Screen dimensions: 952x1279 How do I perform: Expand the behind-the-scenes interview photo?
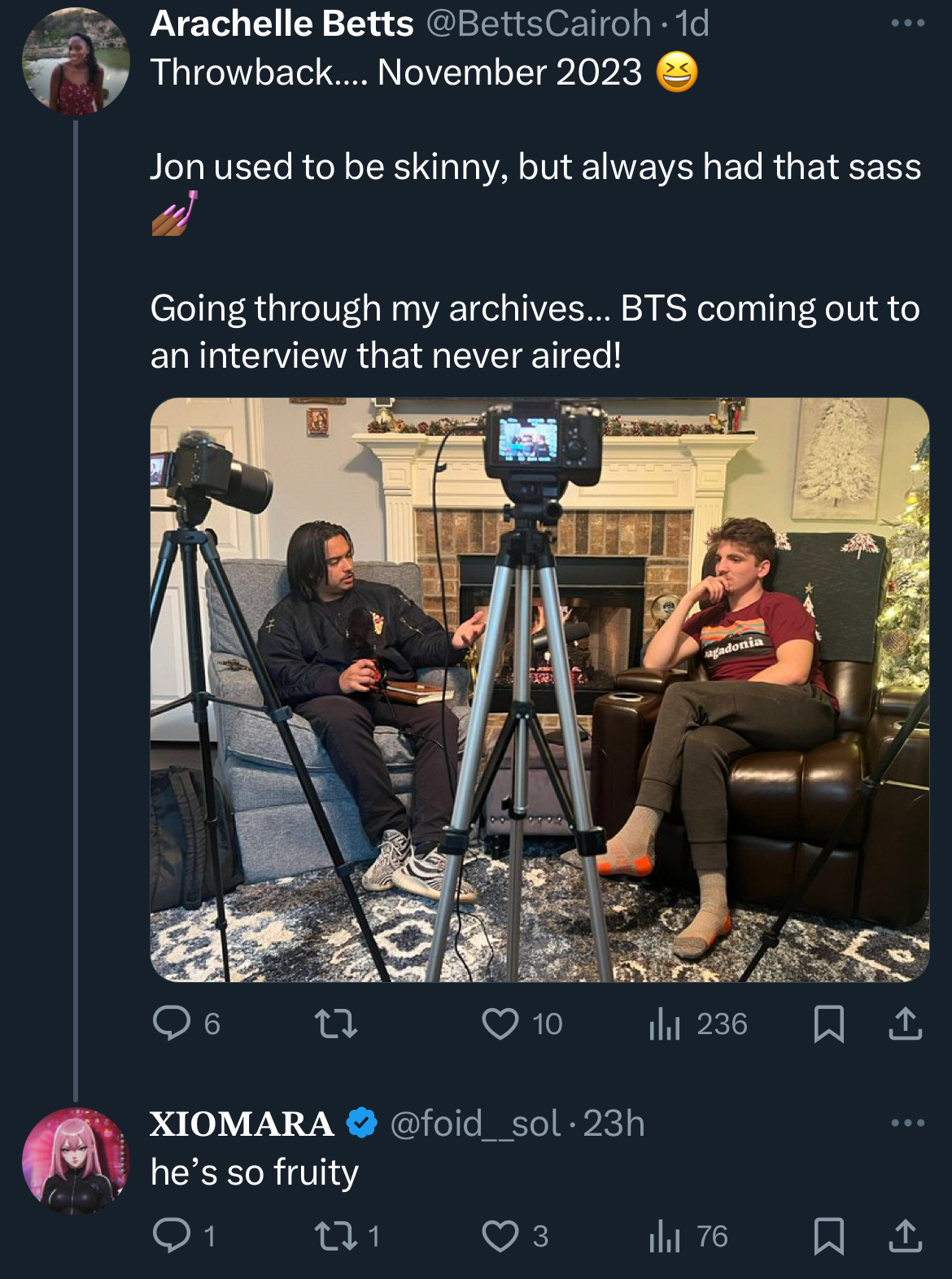point(539,689)
